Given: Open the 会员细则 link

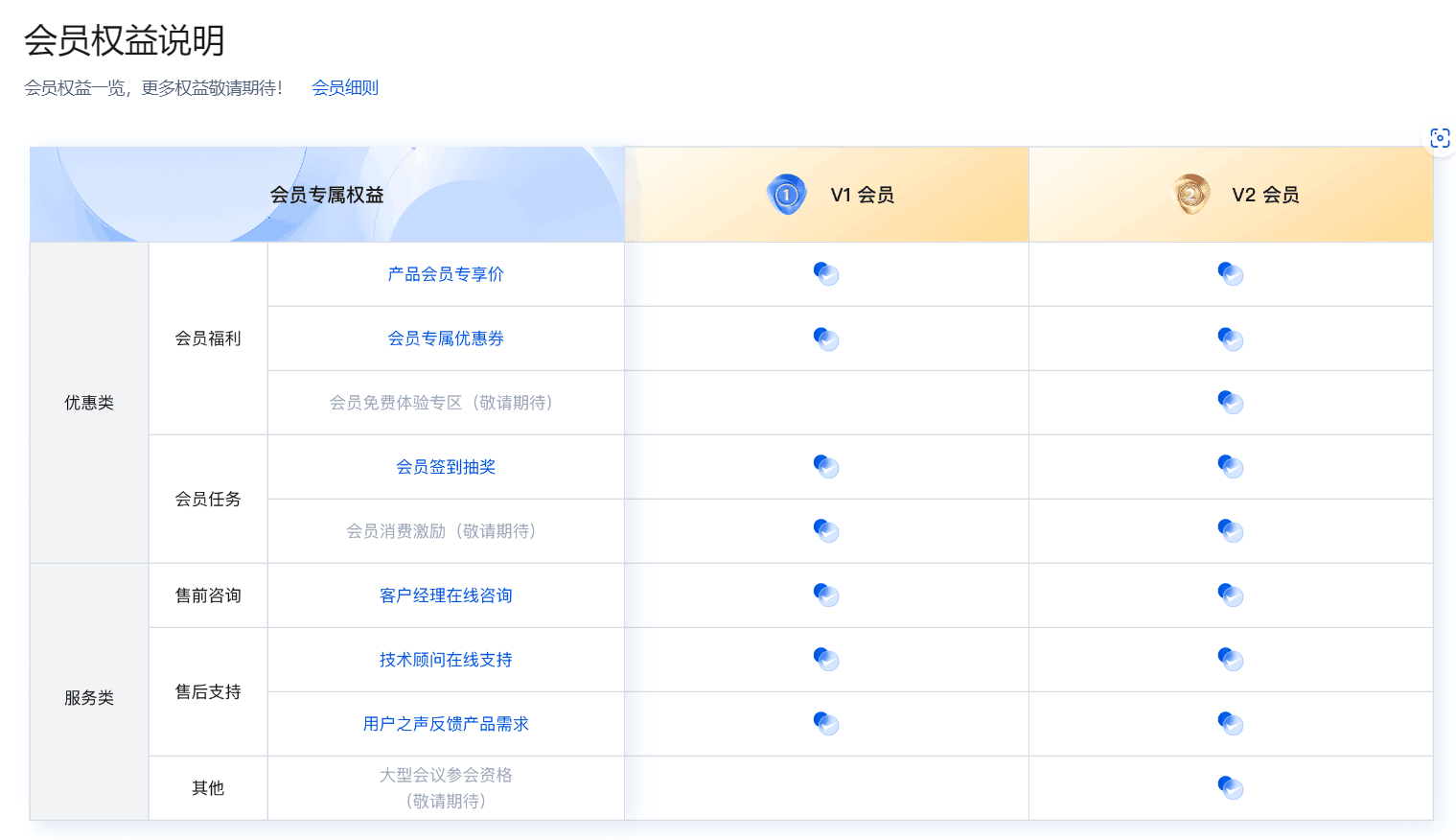Looking at the screenshot, I should [x=345, y=88].
